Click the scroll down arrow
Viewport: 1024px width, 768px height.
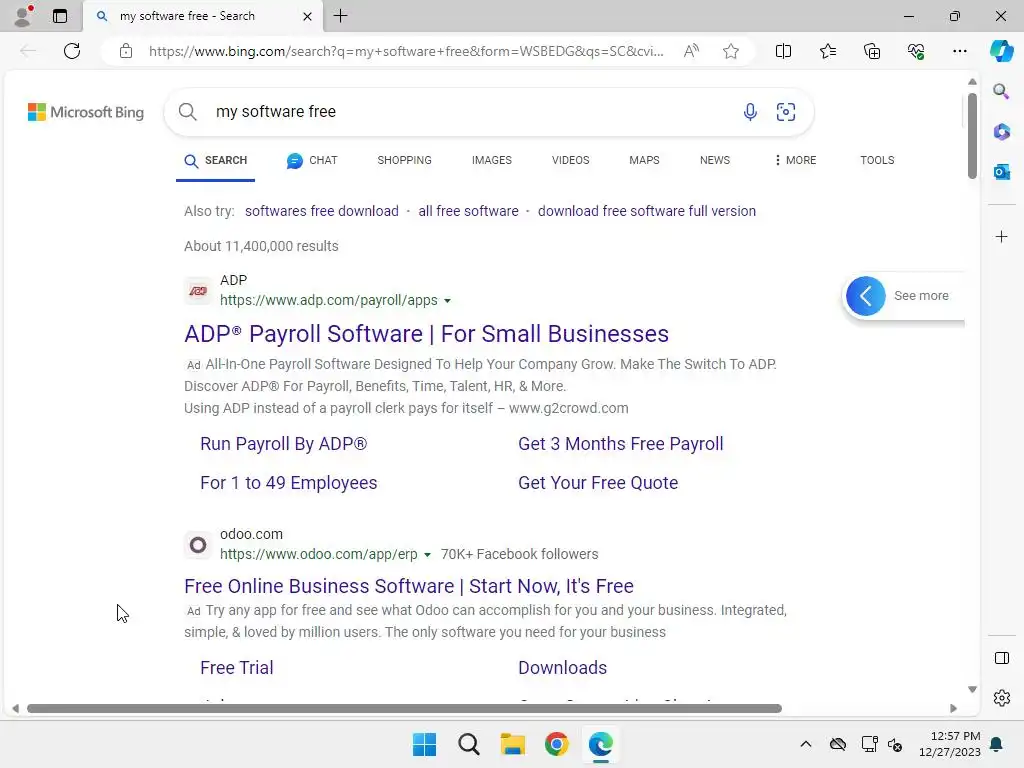(972, 690)
